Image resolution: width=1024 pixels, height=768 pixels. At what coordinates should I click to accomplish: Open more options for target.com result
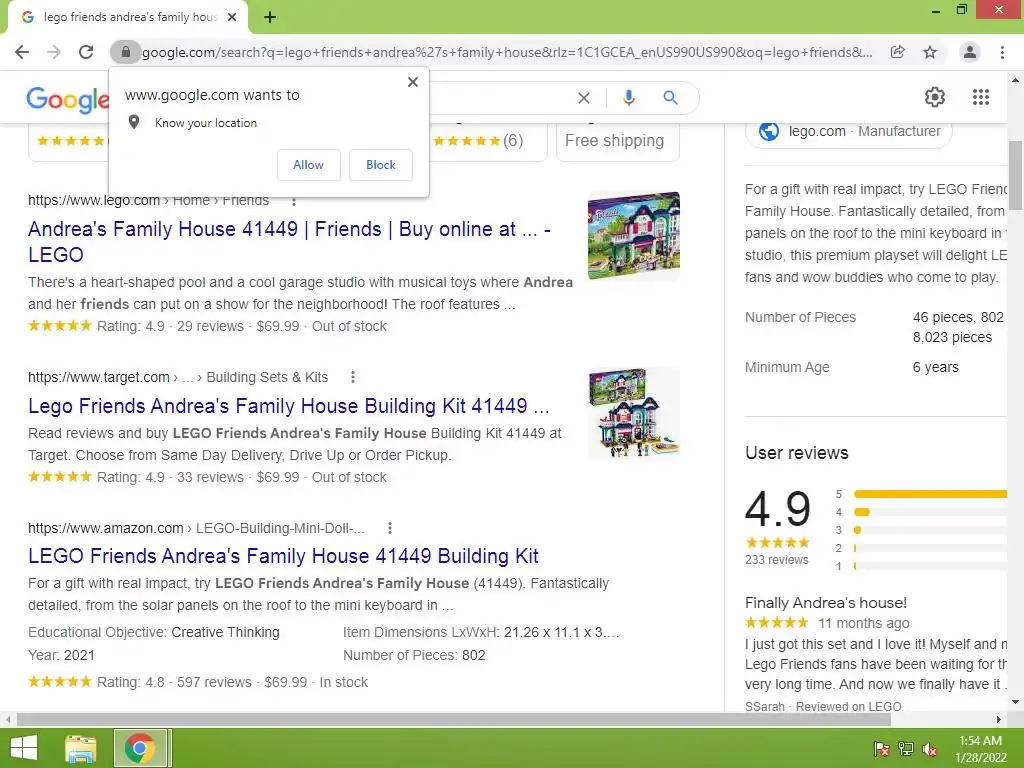point(353,377)
